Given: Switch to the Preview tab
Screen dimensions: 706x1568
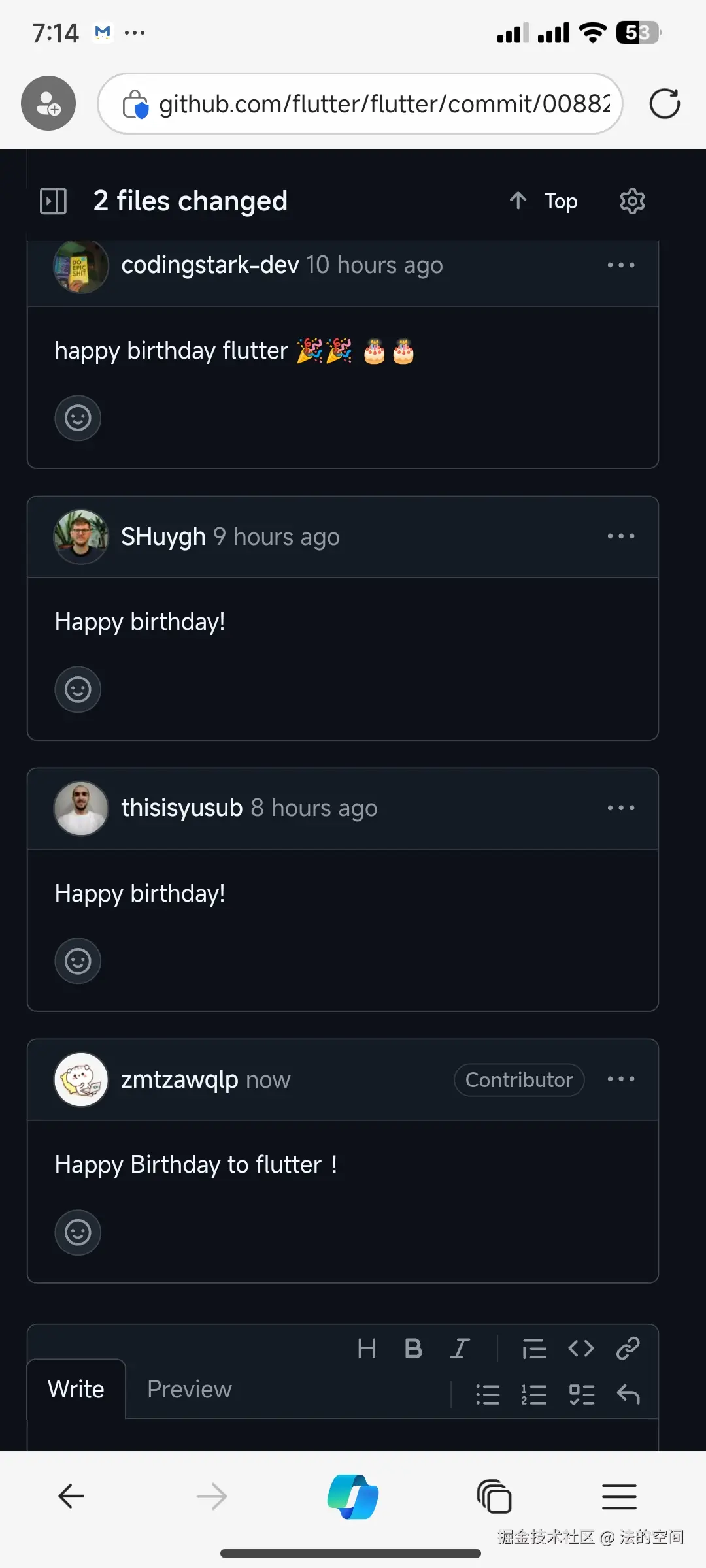Looking at the screenshot, I should 190,1389.
